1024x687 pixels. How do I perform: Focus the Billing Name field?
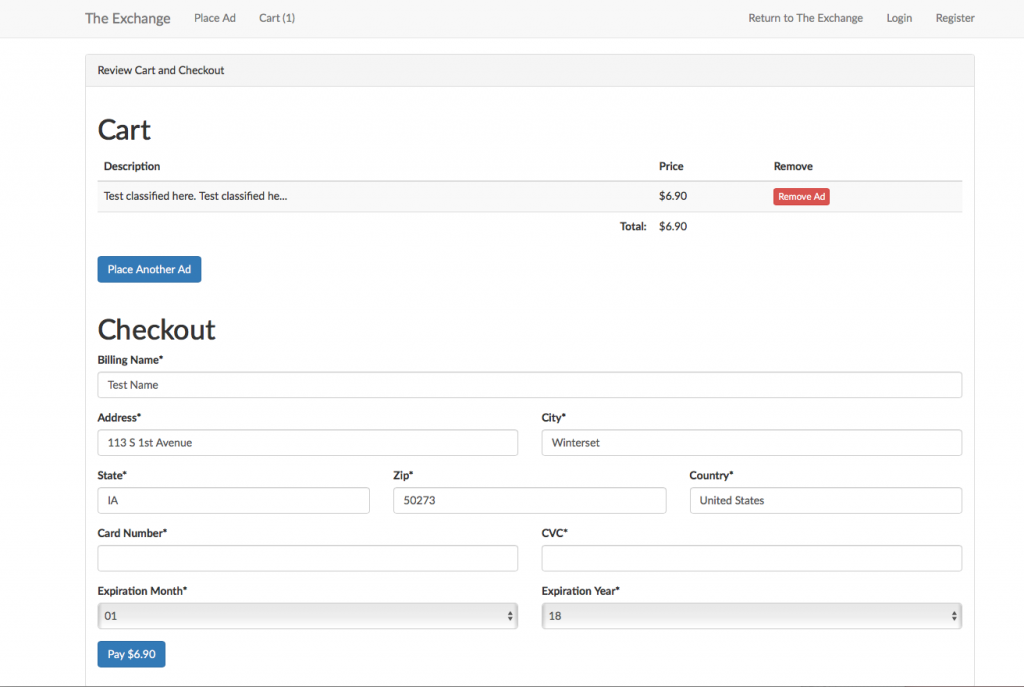pos(530,385)
